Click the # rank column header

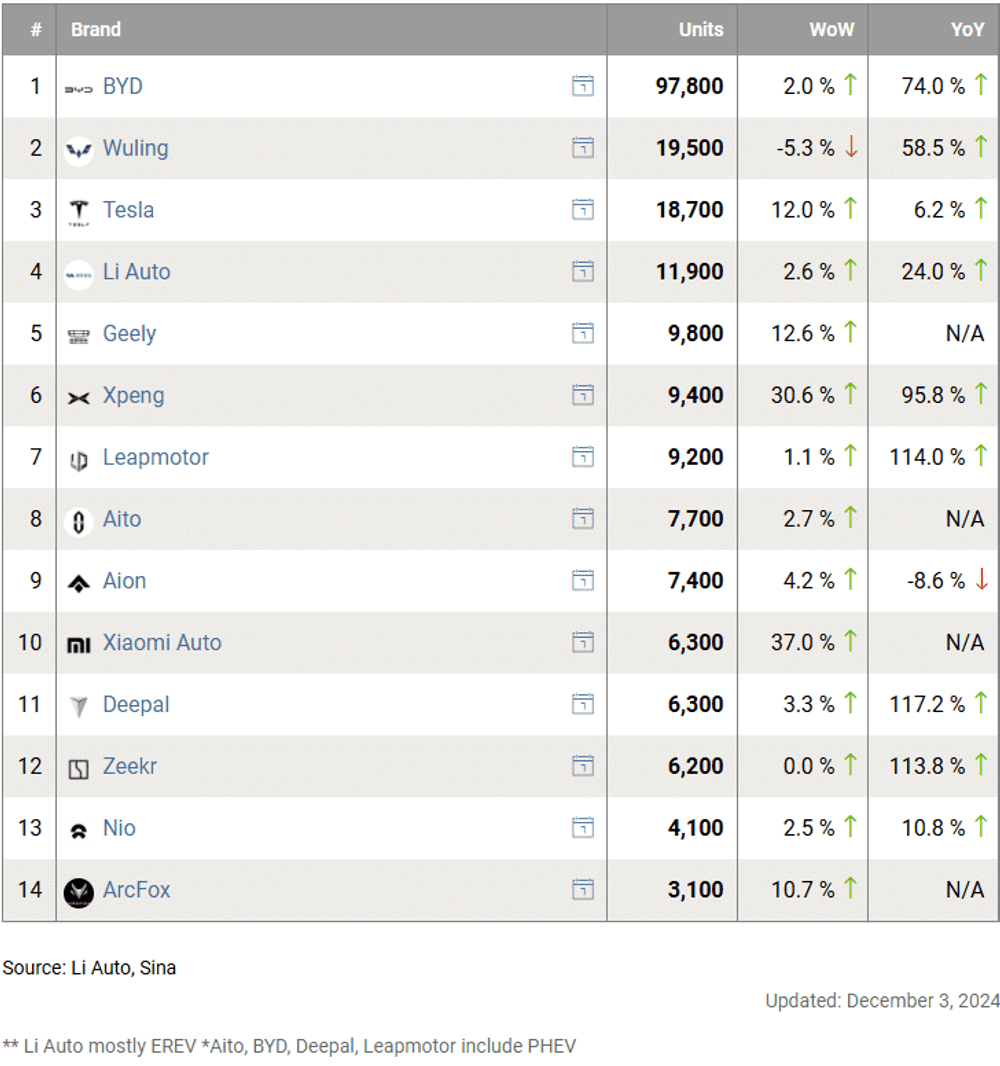36,29
